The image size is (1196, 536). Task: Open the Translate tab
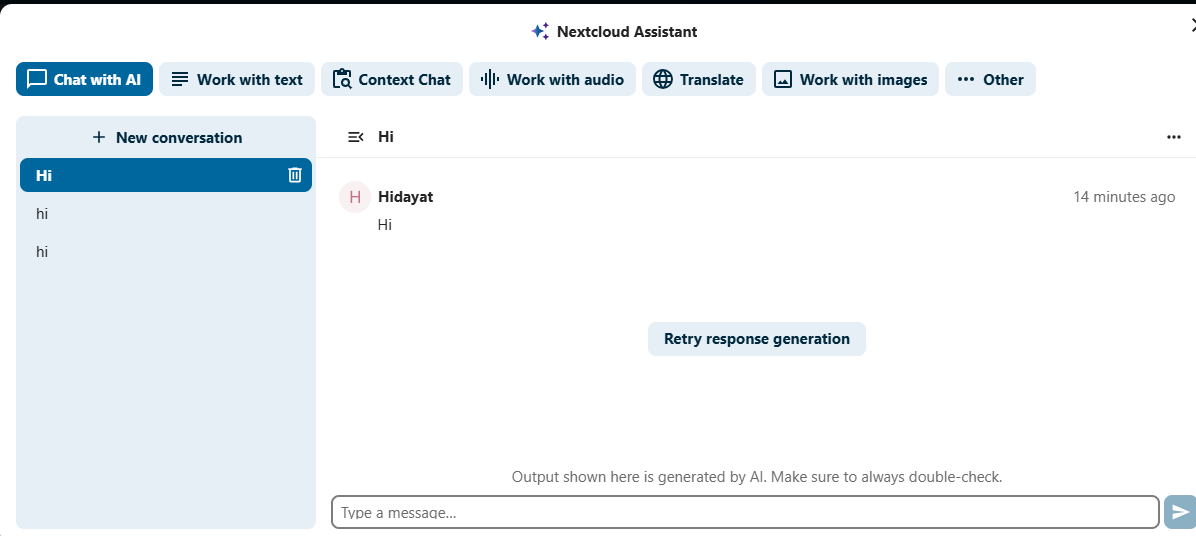tap(698, 79)
